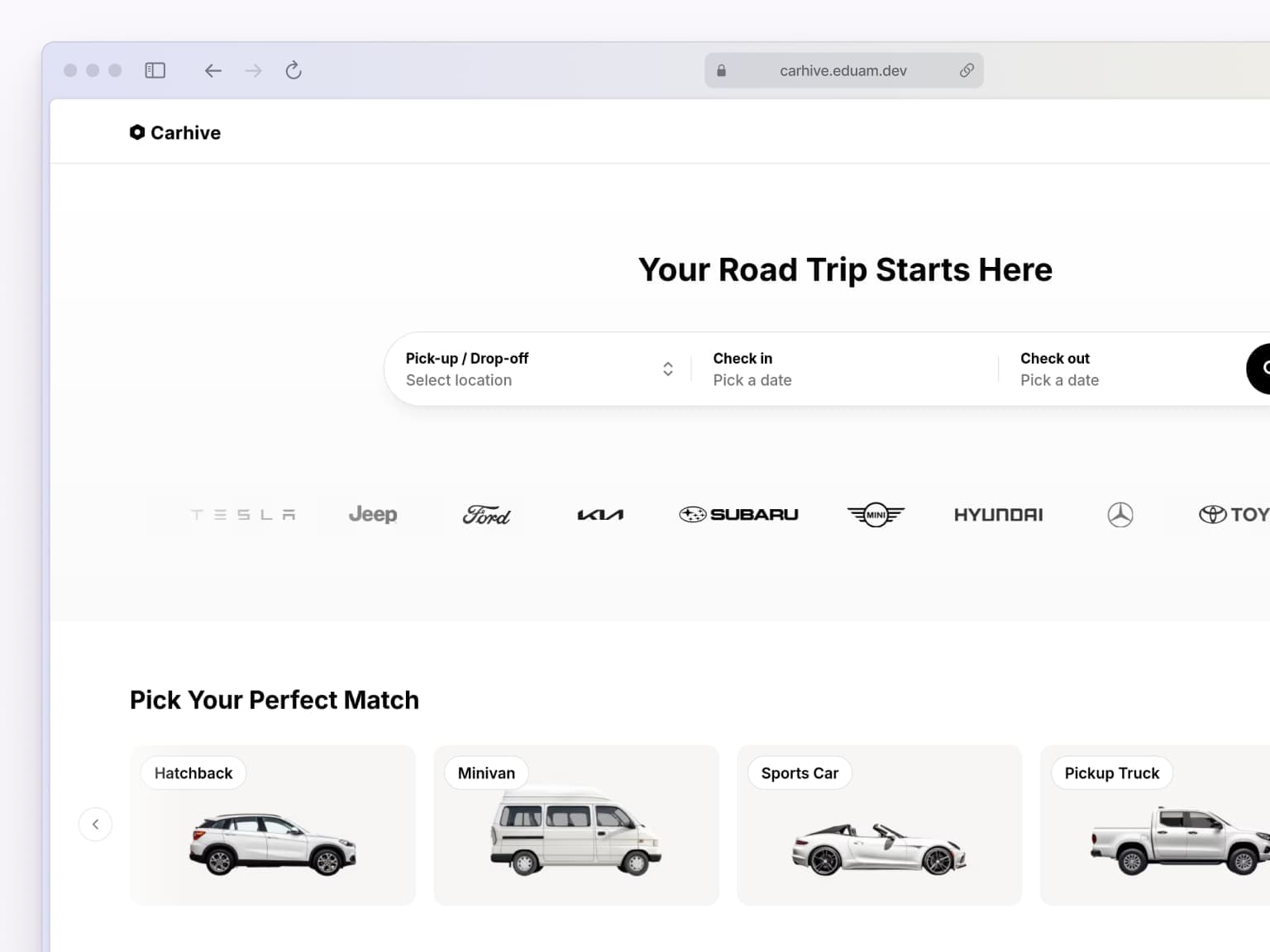Image resolution: width=1270 pixels, height=952 pixels.
Task: Toggle the browser sidebar panel icon
Action: coord(155,70)
